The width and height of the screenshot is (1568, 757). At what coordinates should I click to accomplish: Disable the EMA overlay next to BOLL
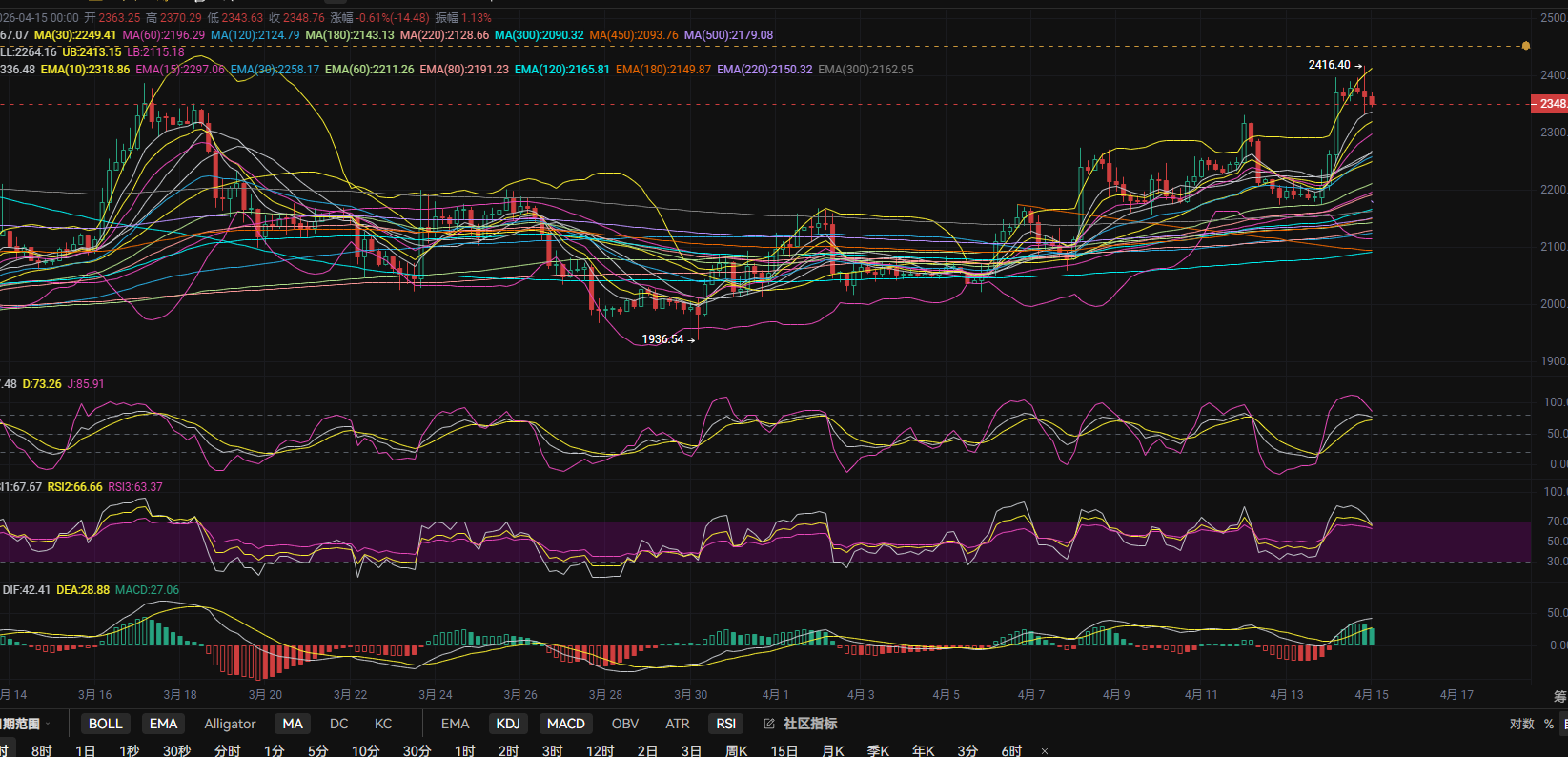tap(163, 724)
